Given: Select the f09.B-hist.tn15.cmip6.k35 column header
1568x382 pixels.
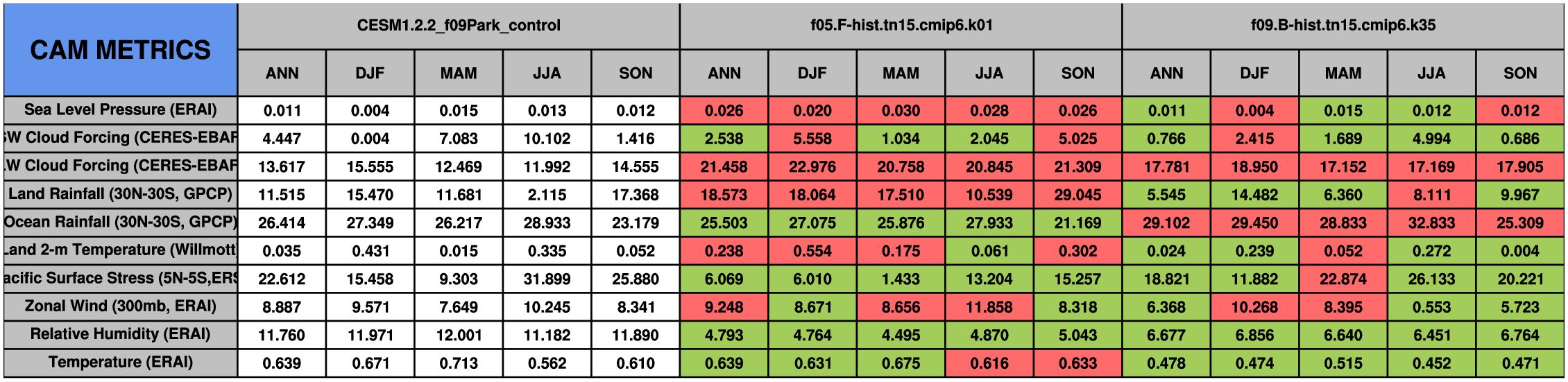Looking at the screenshot, I should click(1343, 26).
